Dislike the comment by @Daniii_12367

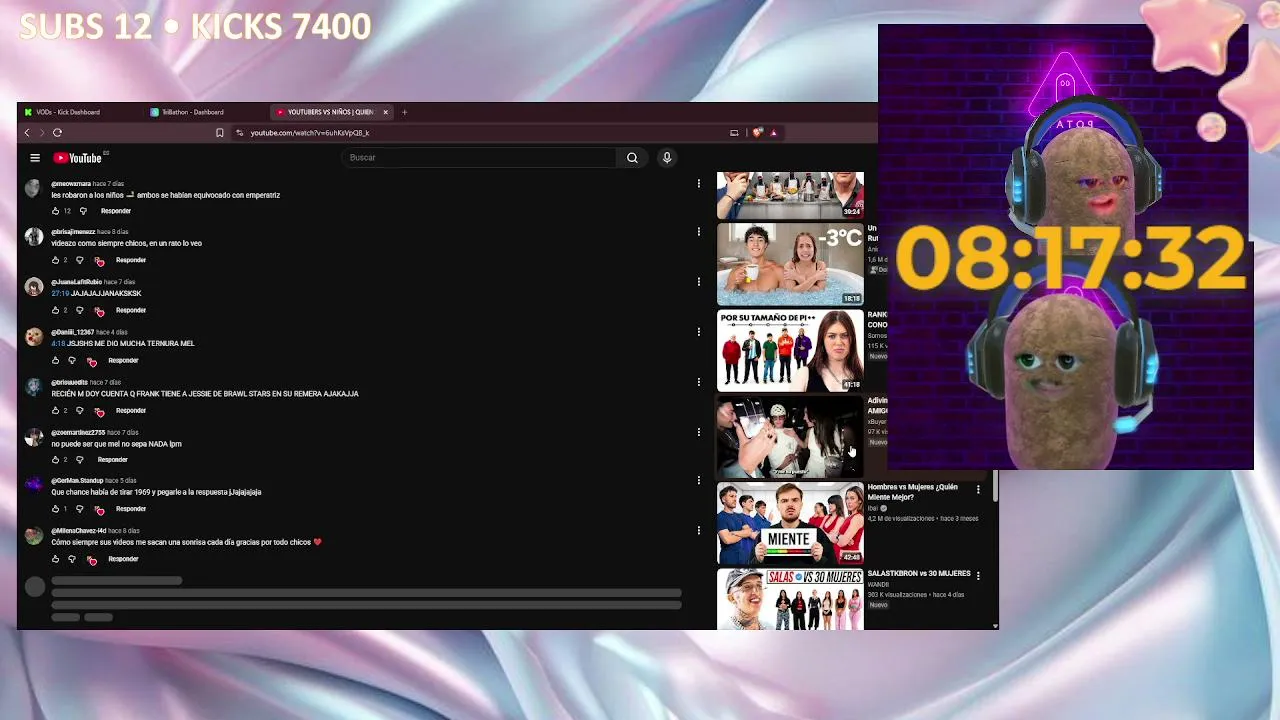coord(72,360)
